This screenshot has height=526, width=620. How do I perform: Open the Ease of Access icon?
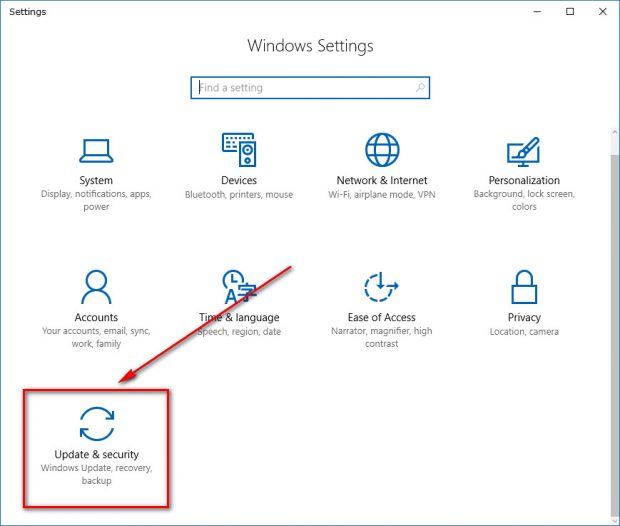381,287
